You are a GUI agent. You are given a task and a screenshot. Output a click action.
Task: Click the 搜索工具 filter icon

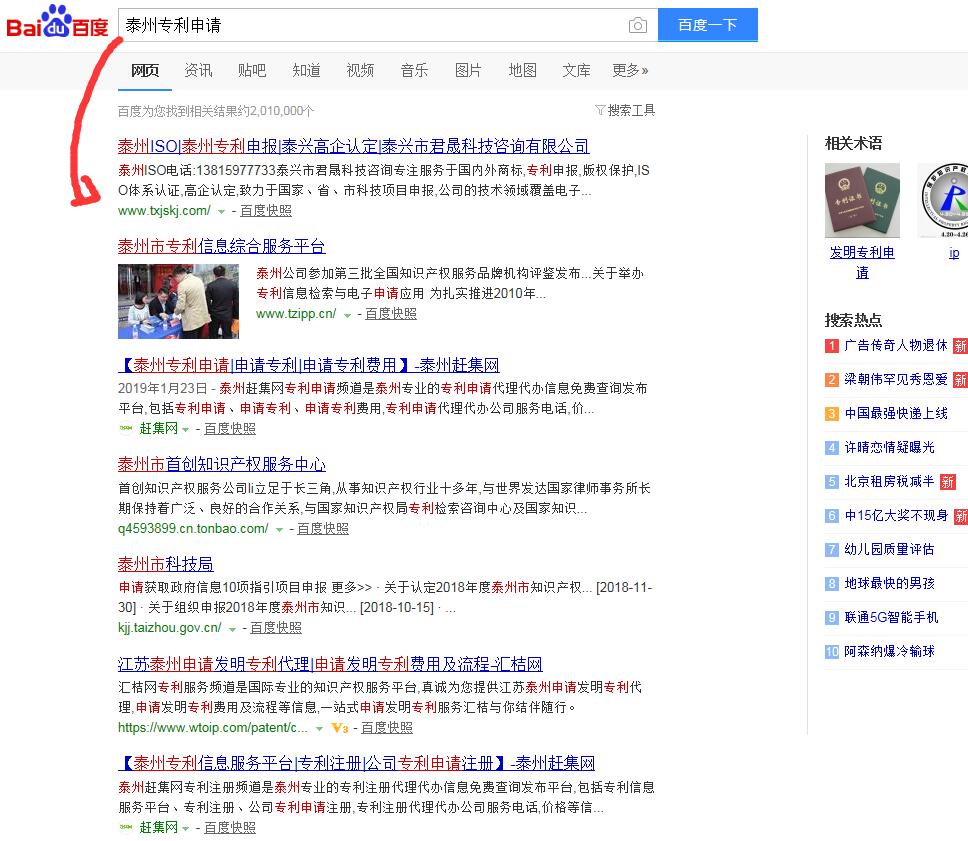(x=599, y=110)
